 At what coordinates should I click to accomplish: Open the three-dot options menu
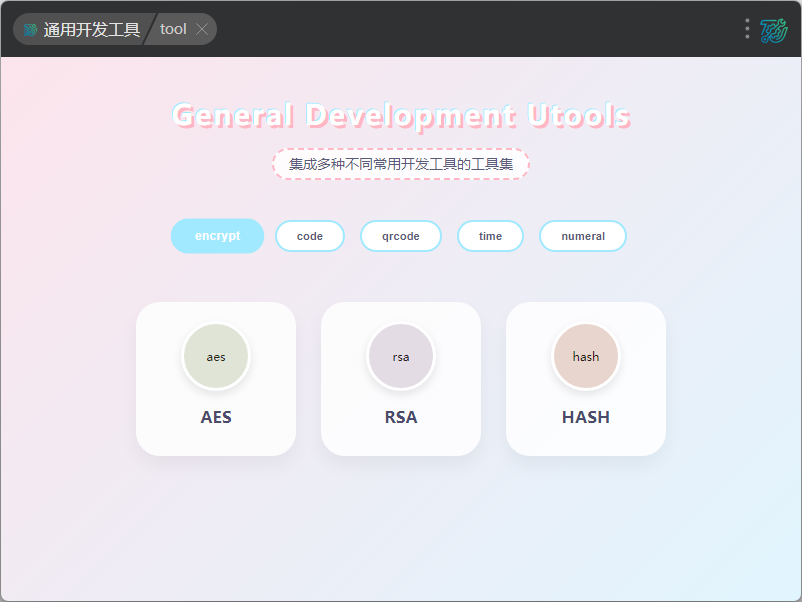(x=747, y=29)
